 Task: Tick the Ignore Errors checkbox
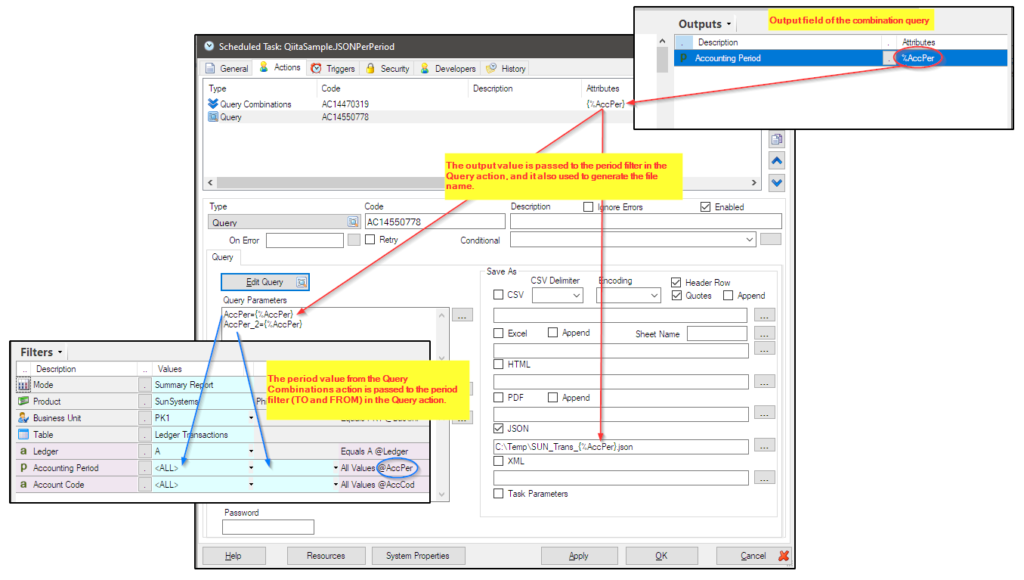(588, 207)
